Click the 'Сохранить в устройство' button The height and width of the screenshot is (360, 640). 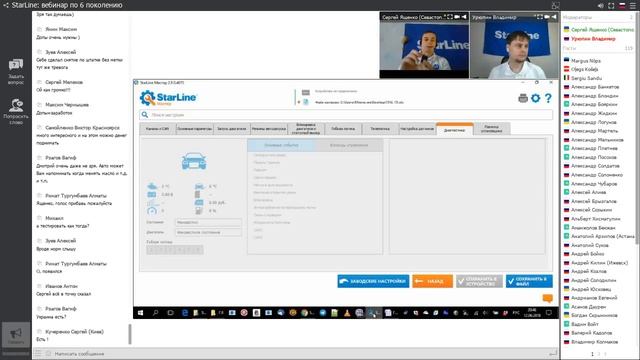(x=479, y=281)
